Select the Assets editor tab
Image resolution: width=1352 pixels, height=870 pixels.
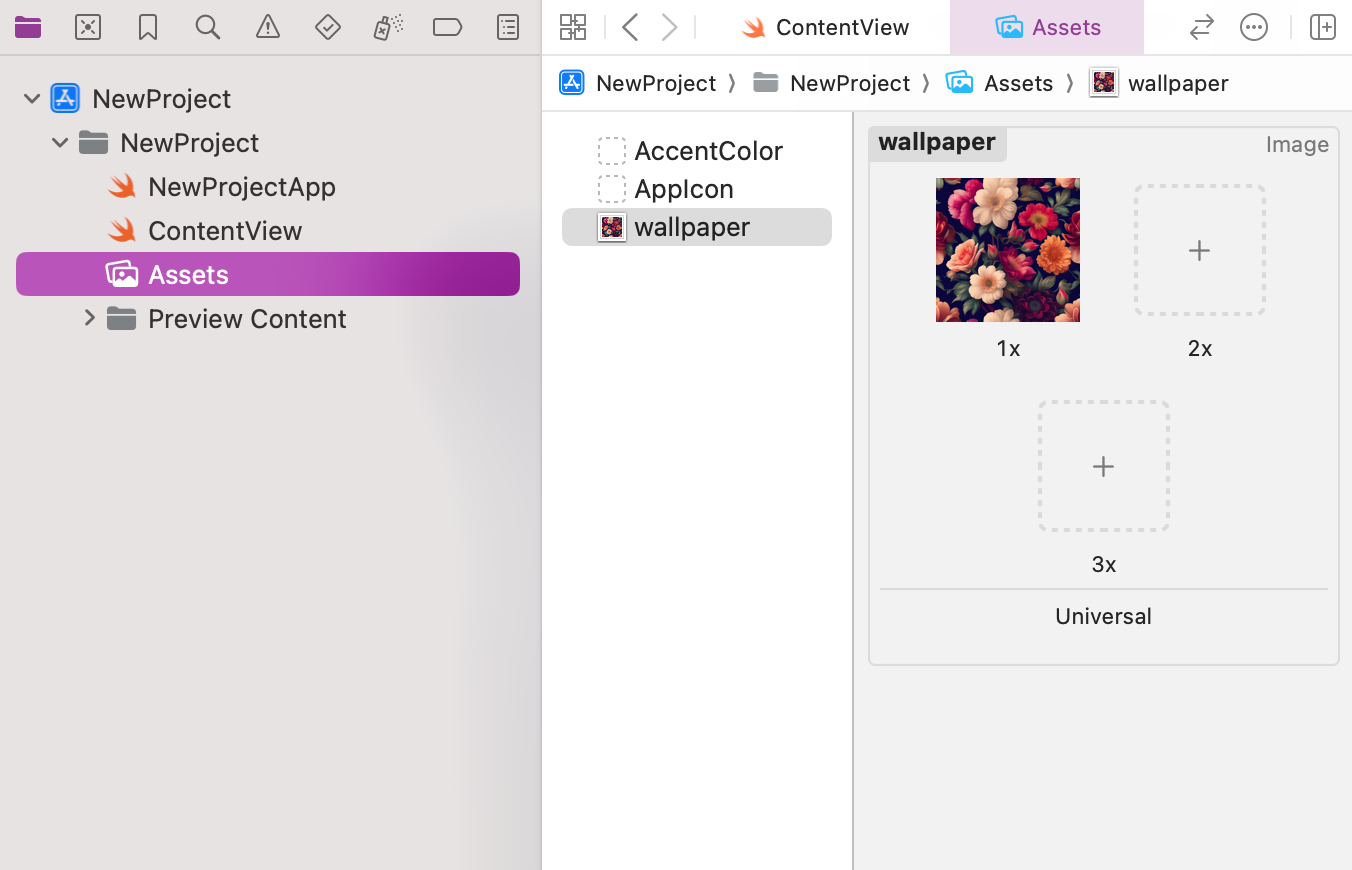point(1047,27)
